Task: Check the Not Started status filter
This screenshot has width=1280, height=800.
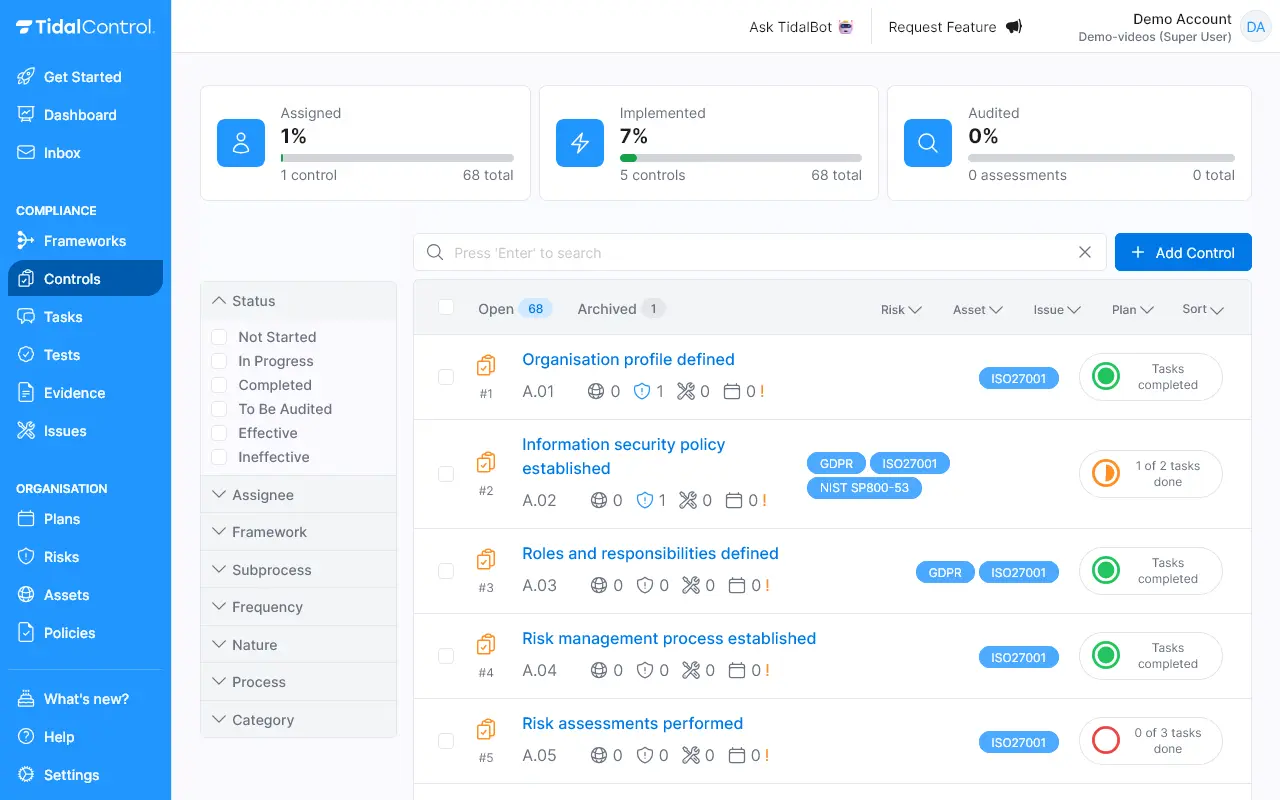Action: 219,337
